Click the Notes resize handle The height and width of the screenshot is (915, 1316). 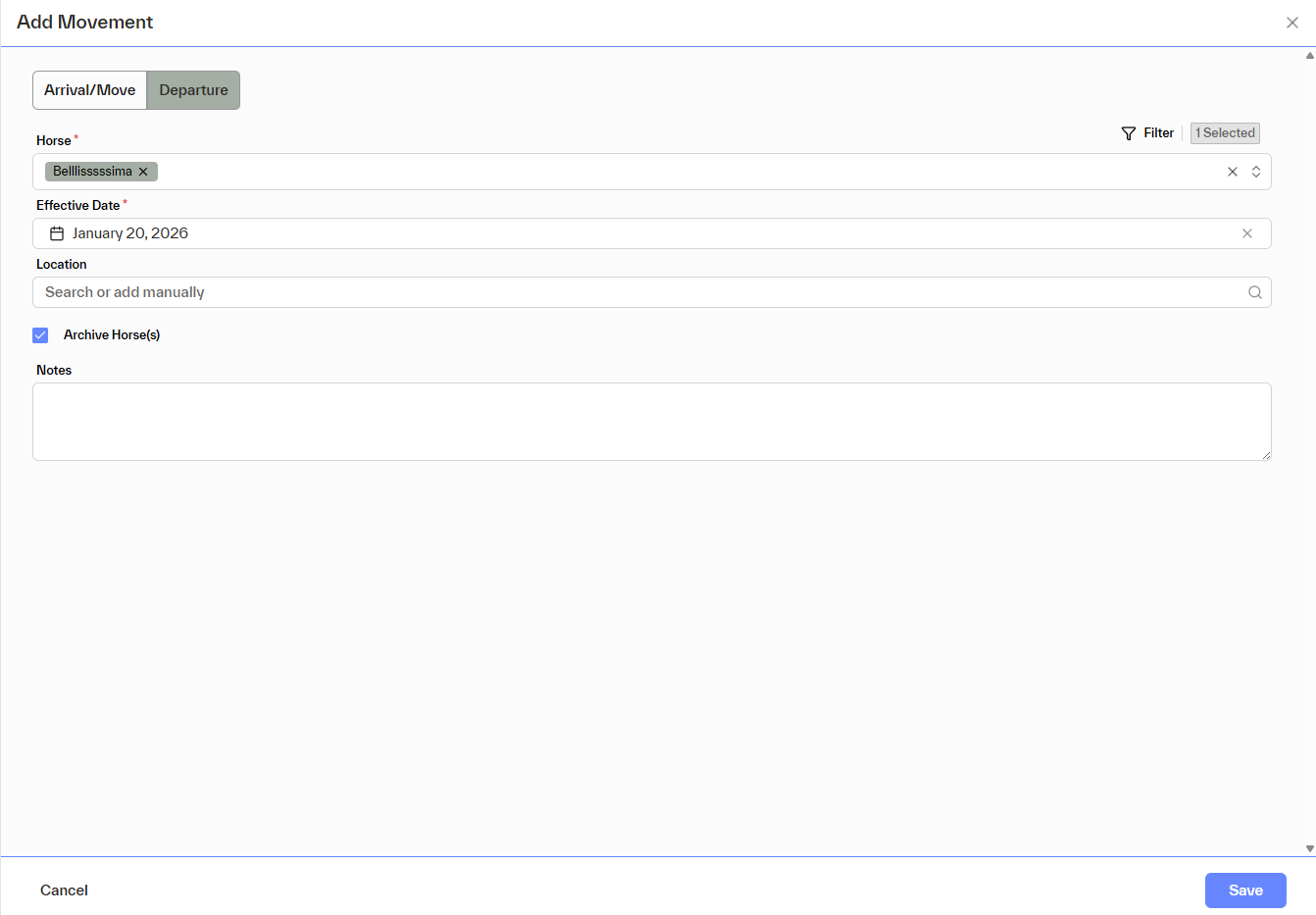point(1266,455)
